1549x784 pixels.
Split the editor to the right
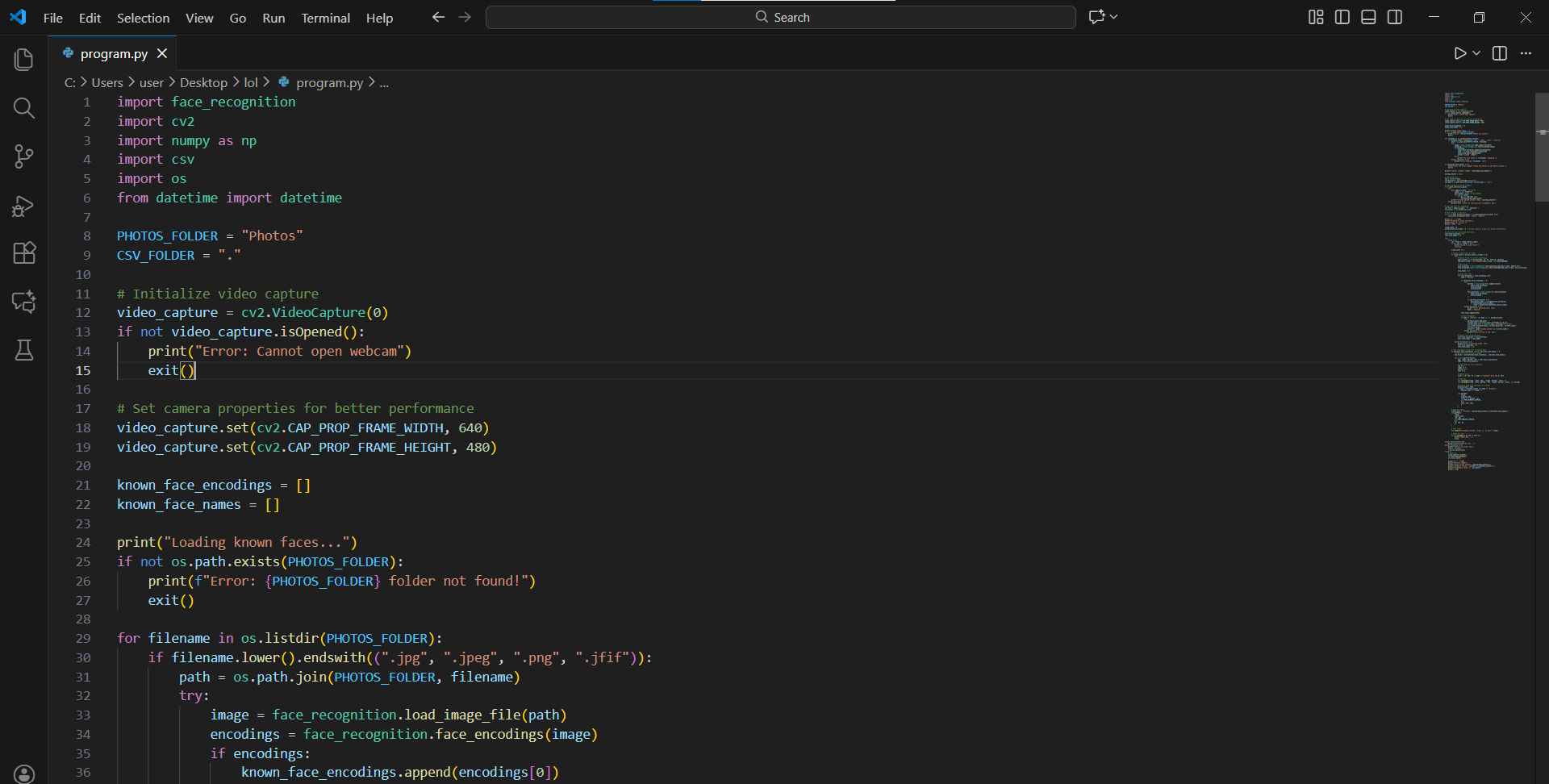point(1500,53)
